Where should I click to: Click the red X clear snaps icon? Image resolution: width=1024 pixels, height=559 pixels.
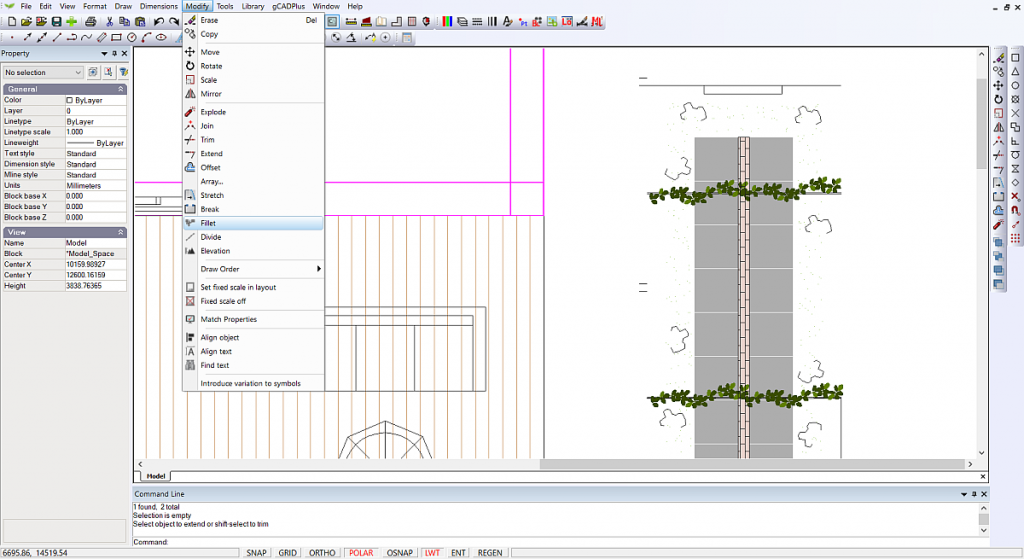pos(1015,197)
